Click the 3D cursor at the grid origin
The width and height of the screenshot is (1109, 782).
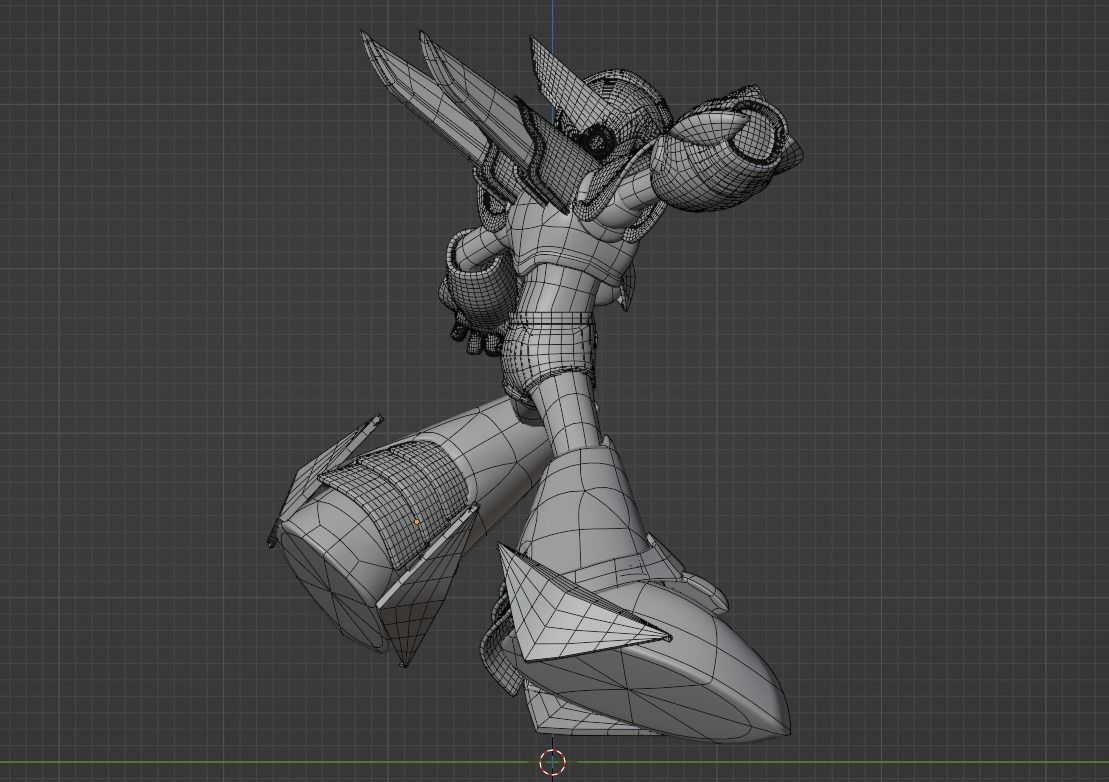pos(553,762)
